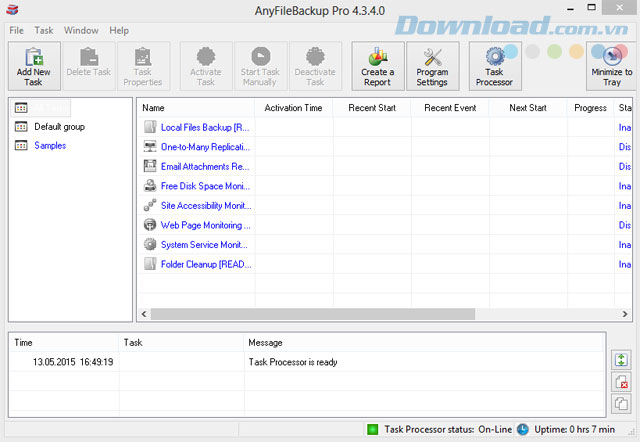Open One-to-Many Replication task link
Viewport: 640px width, 442px height.
point(205,147)
